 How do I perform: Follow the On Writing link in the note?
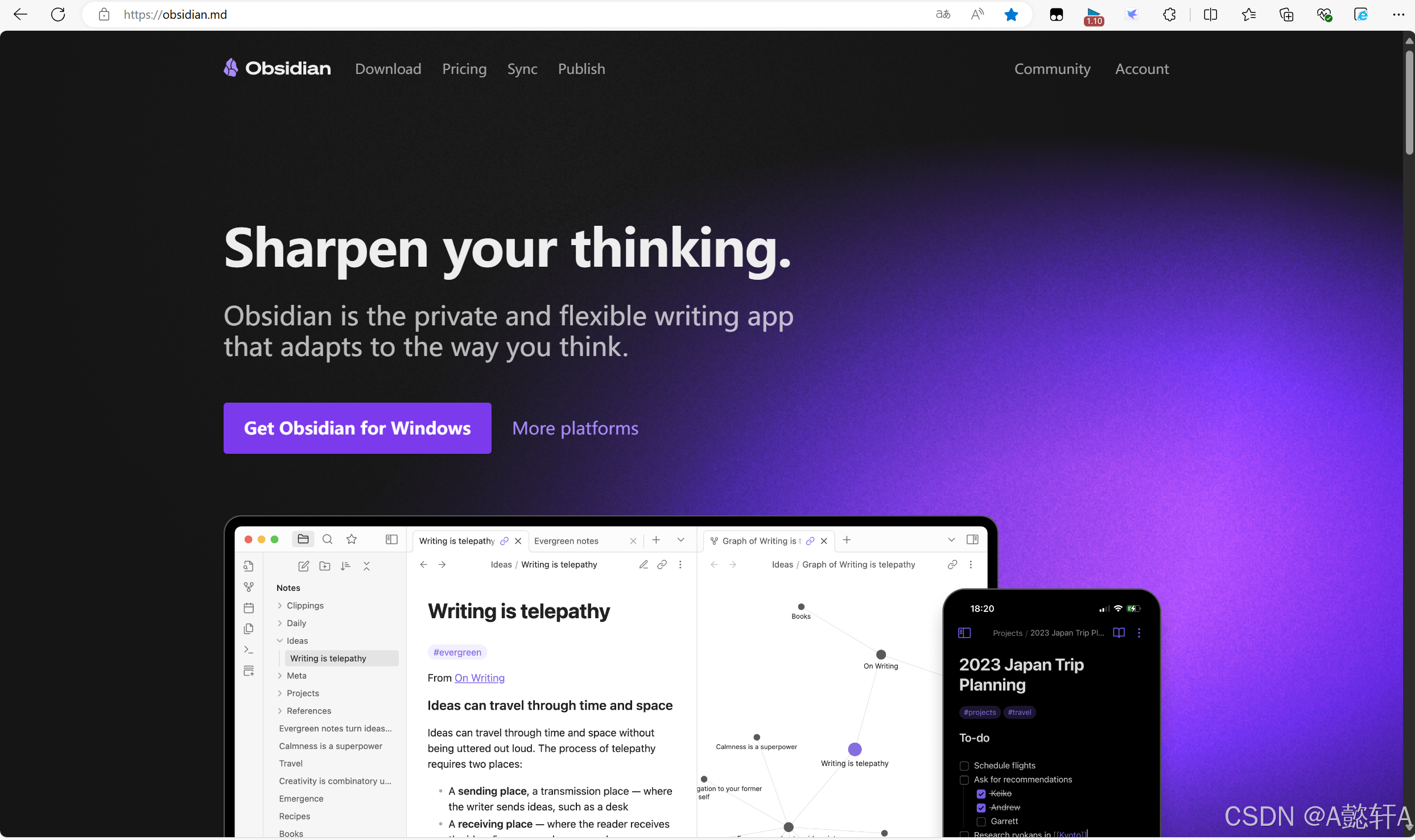pos(480,678)
